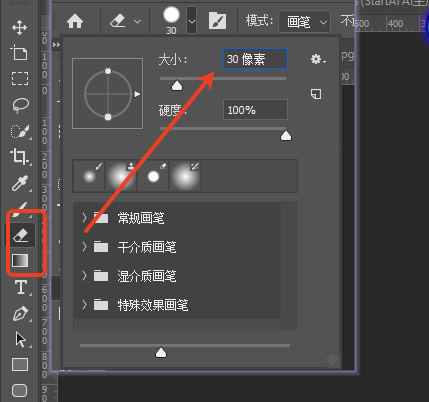Select the Eyedropper tool

[20, 183]
